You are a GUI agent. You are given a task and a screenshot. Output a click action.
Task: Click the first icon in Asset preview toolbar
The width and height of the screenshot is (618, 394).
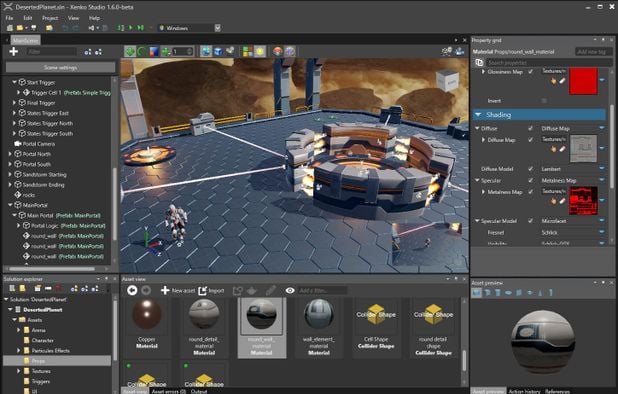(477, 292)
